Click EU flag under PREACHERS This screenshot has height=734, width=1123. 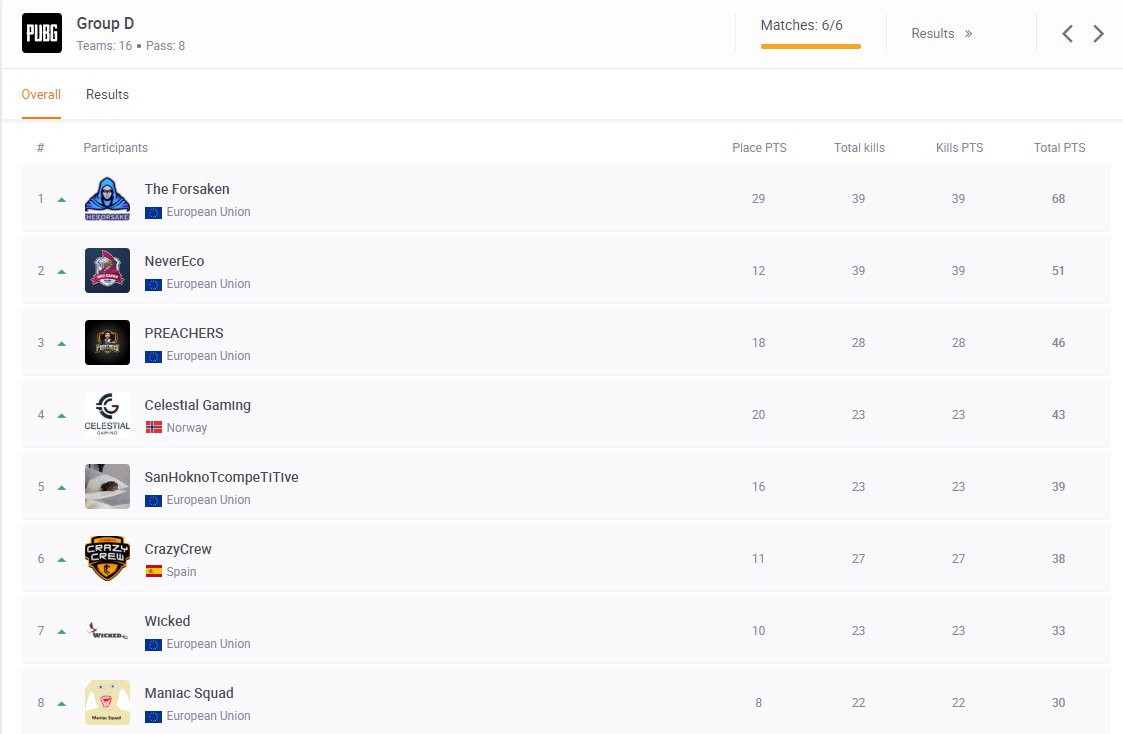click(x=153, y=356)
